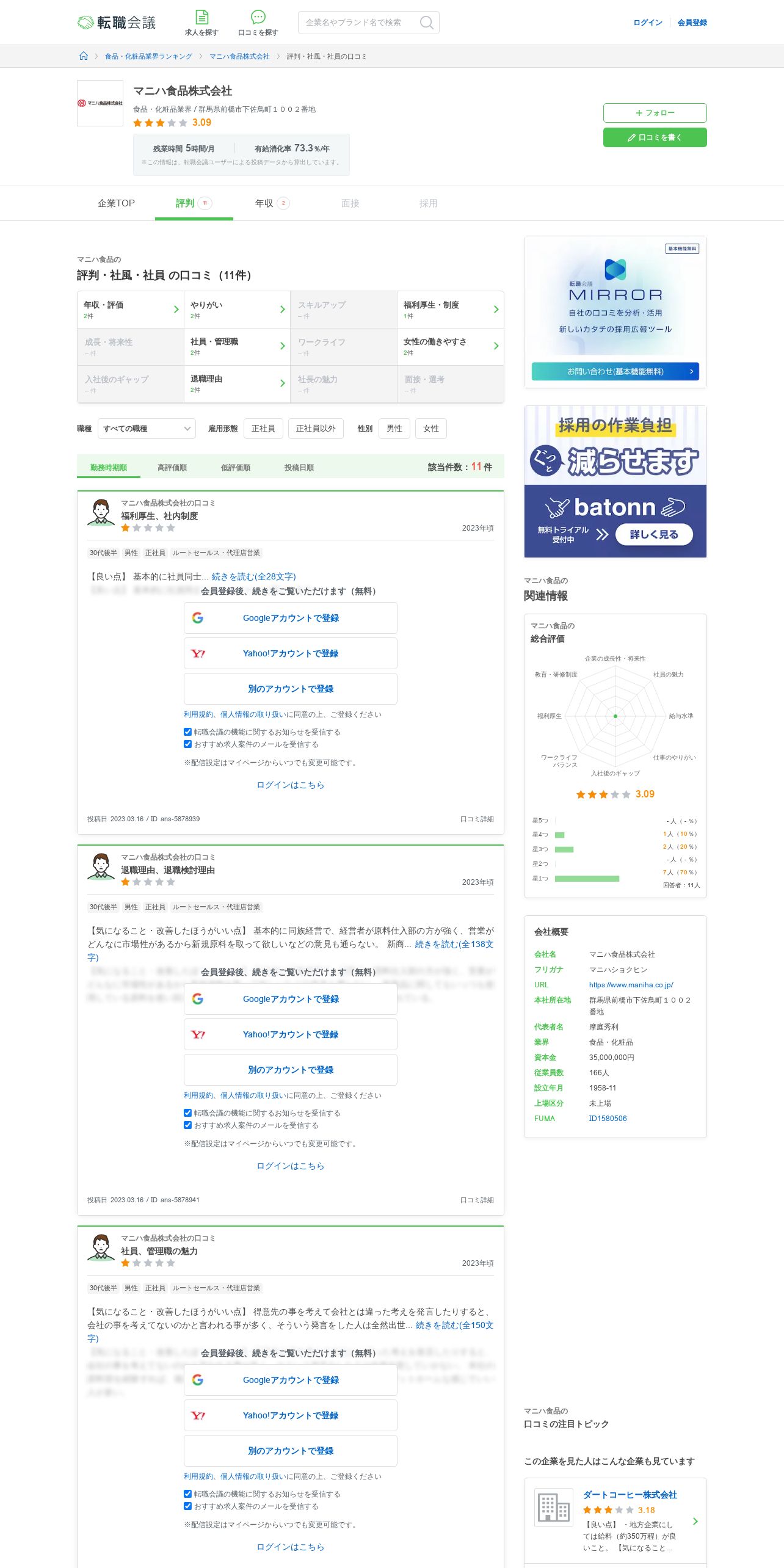The image size is (784, 1568).
Task: Sort reviews by 低評価順
Action: 236,467
